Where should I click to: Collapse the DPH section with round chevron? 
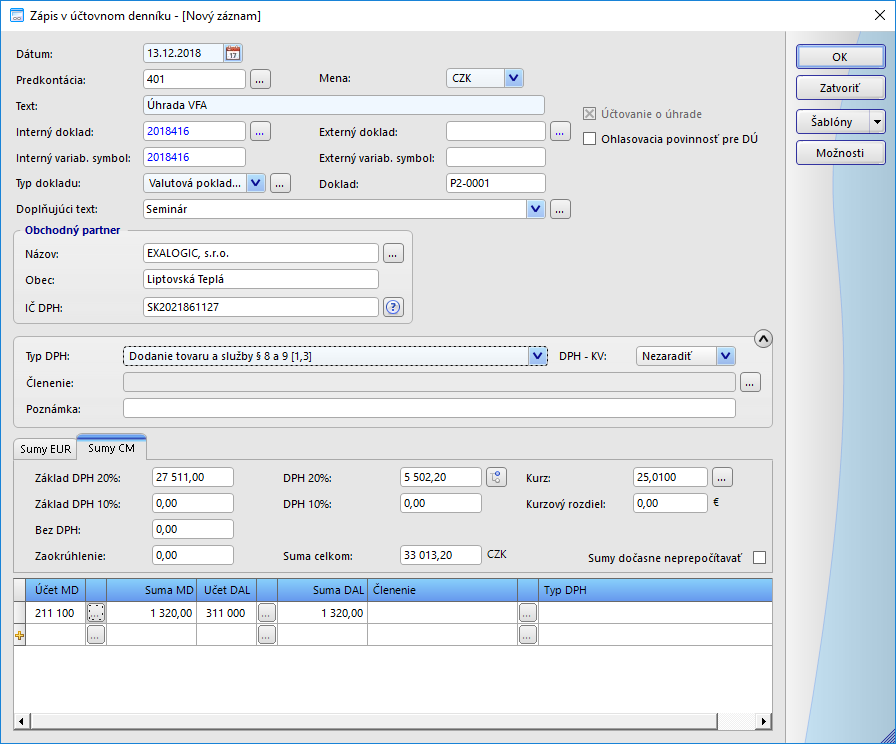pos(763,339)
